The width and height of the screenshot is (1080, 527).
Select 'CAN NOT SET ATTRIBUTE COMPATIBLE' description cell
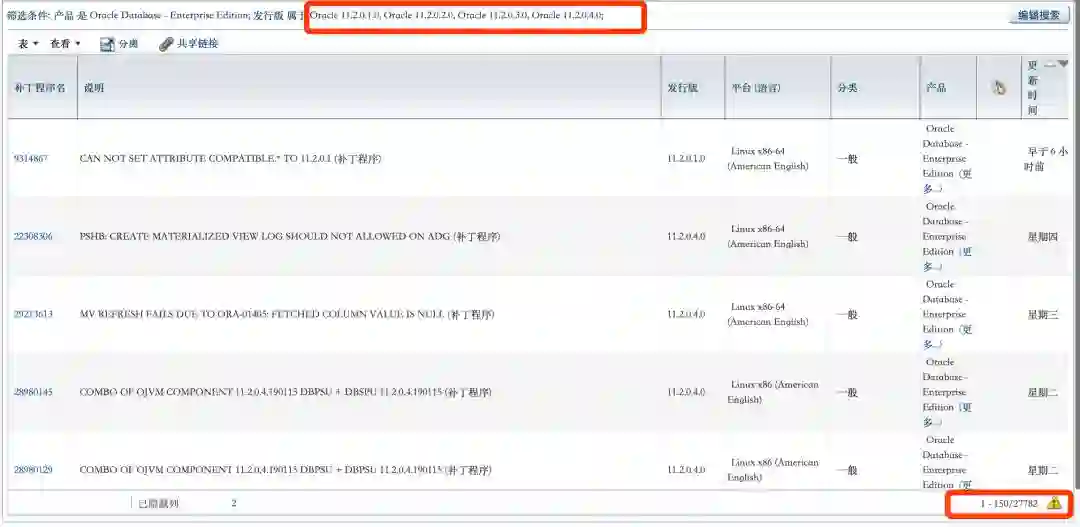(x=231, y=158)
